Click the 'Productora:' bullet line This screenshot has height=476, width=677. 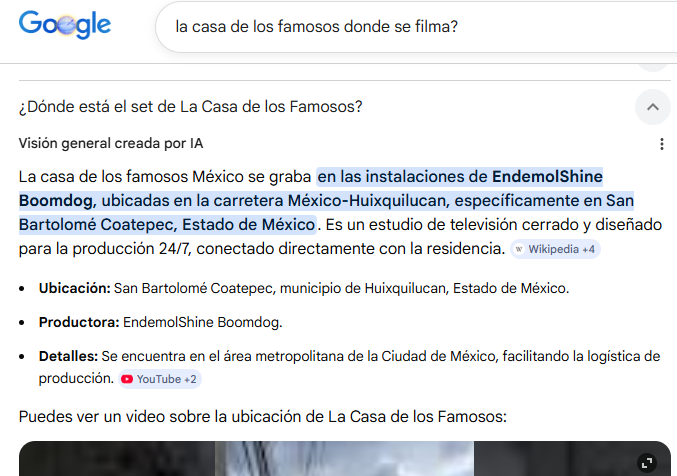(160, 322)
